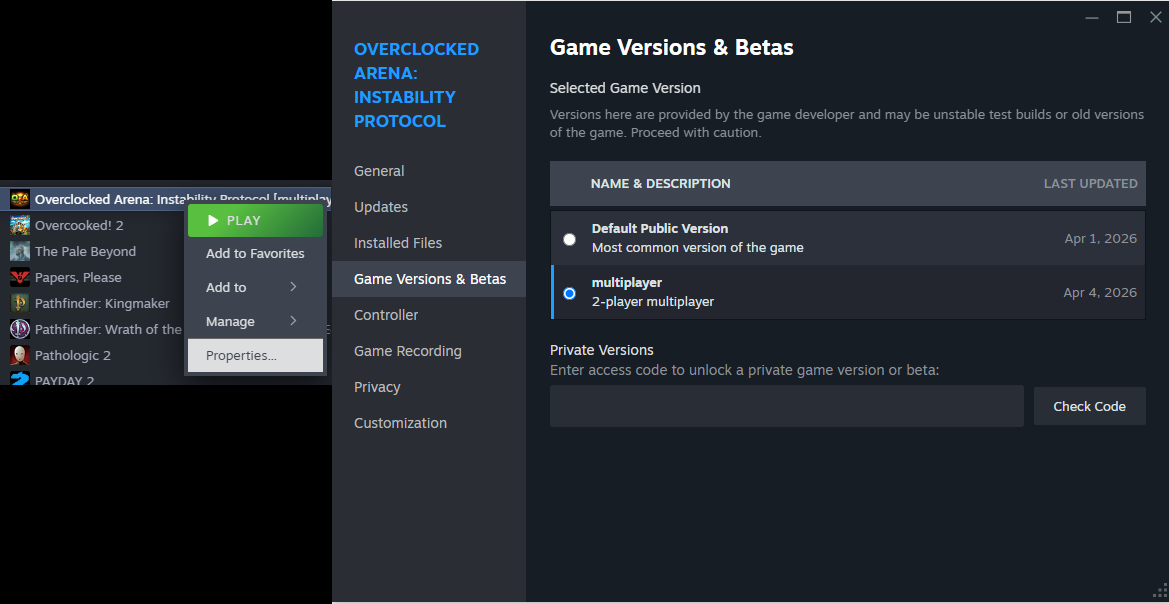Viewport: 1169px width, 604px height.
Task: Open Add to in context menu
Action: coord(255,287)
